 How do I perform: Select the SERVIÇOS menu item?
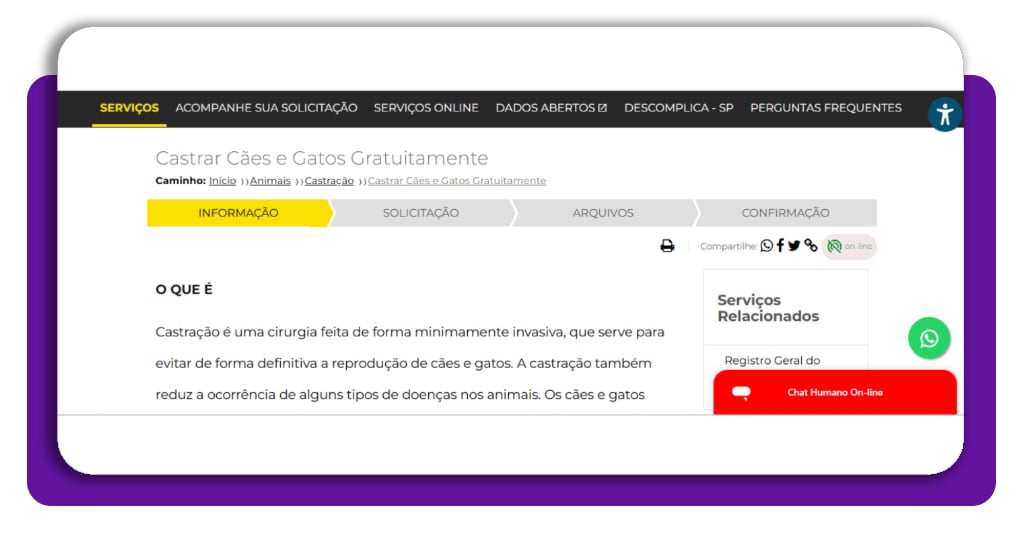pos(129,108)
